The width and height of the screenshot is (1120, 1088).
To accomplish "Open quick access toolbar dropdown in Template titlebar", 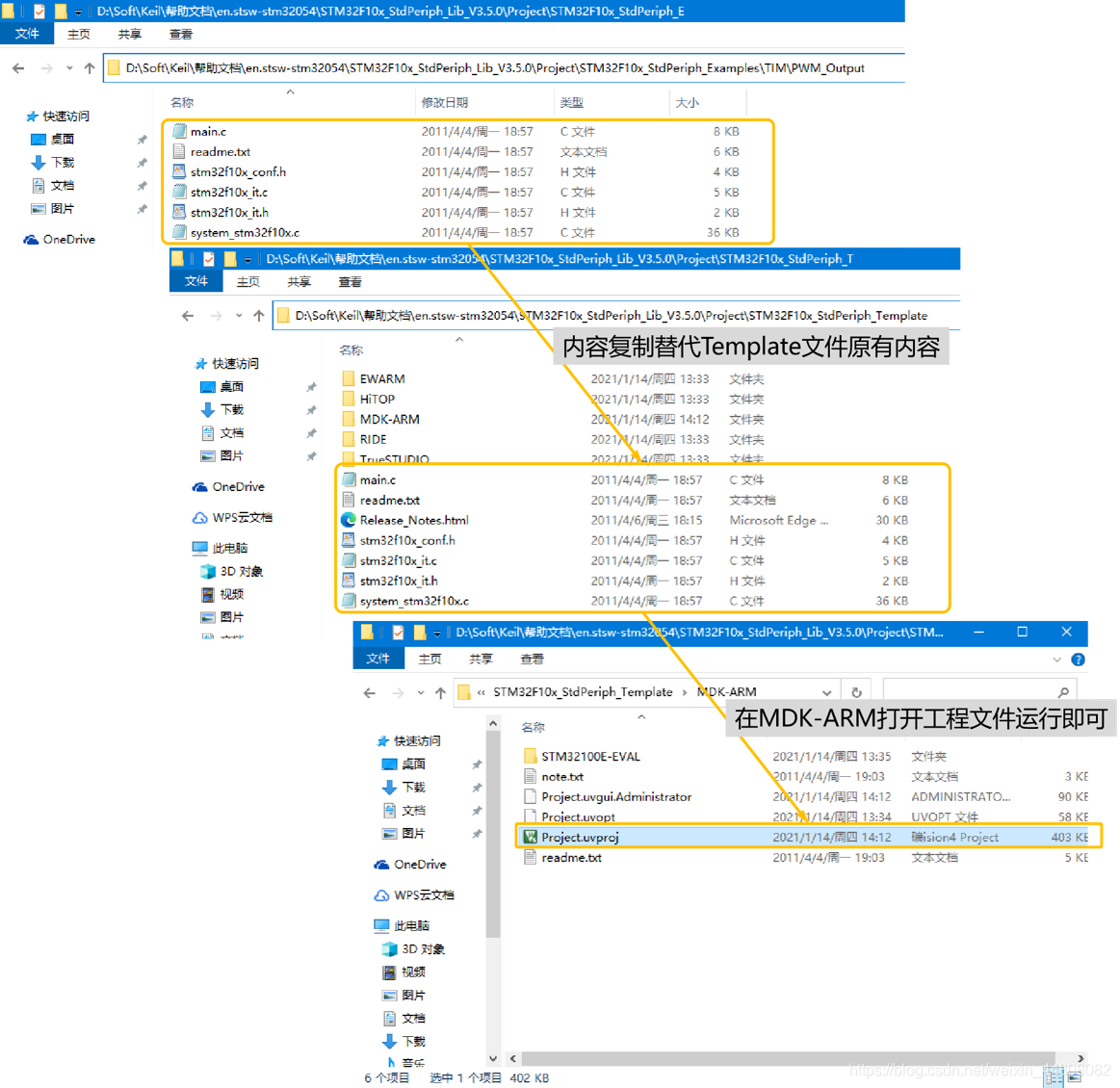I will coord(247,259).
